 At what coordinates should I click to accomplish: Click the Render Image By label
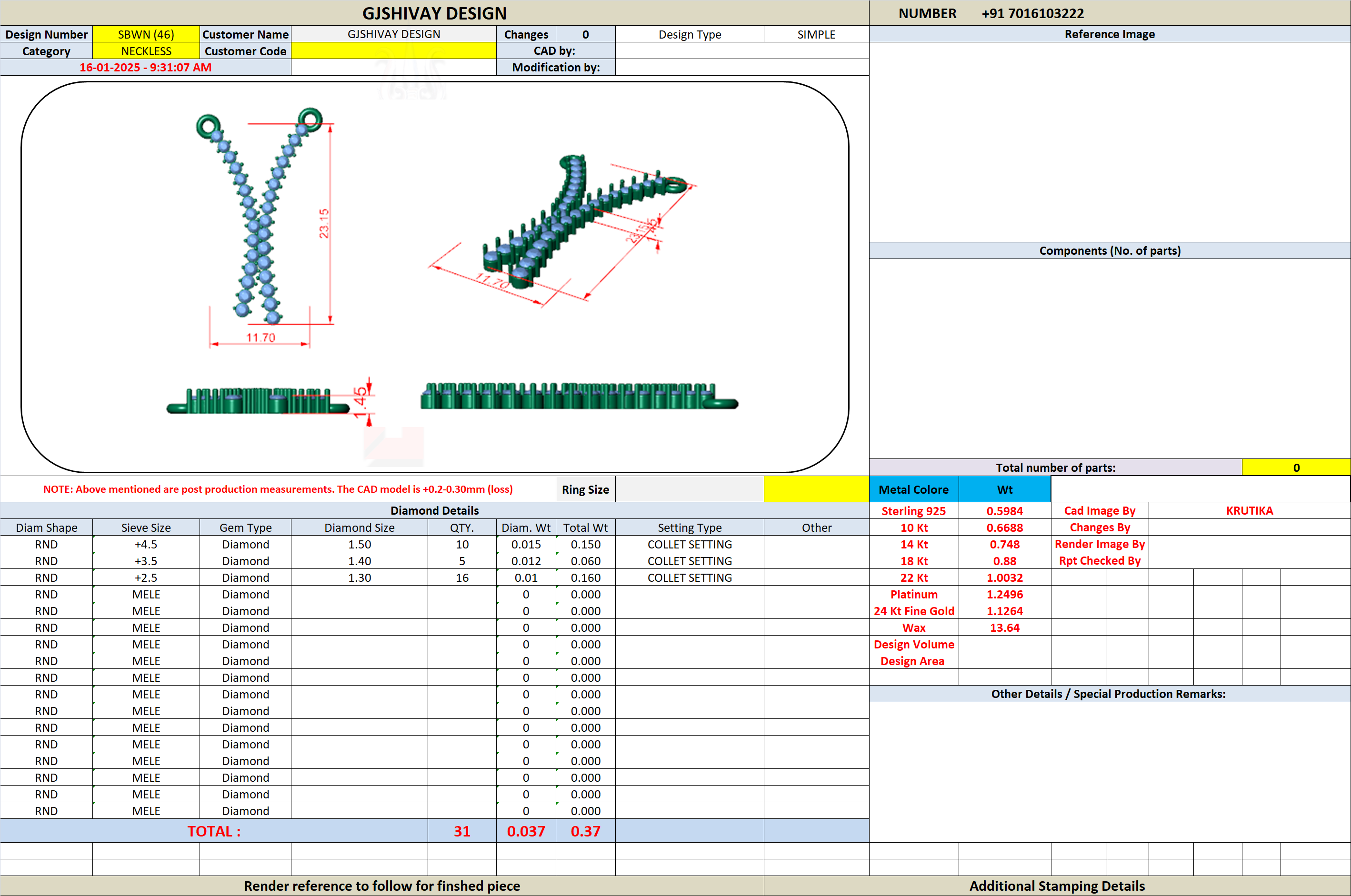(1100, 544)
